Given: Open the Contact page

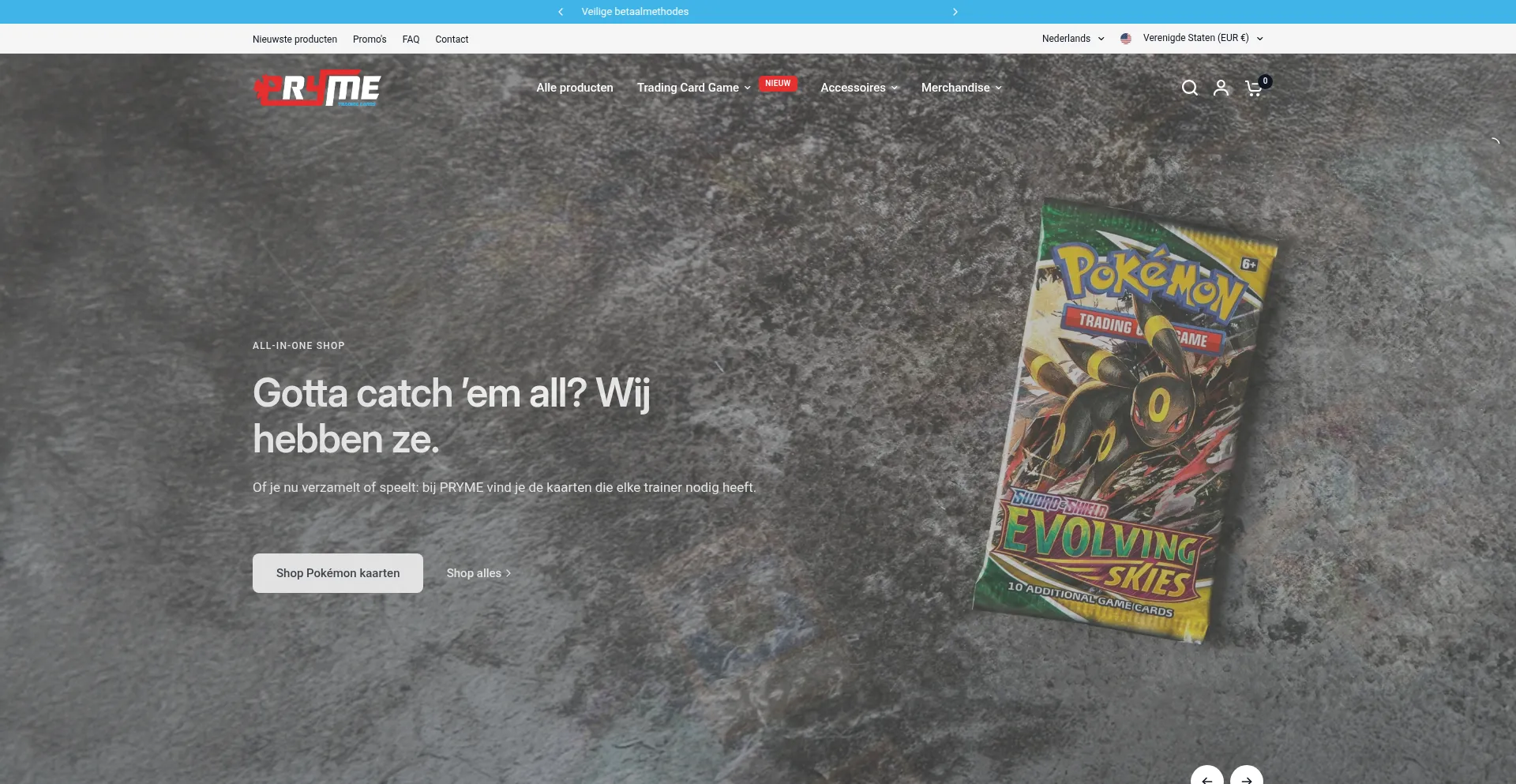Looking at the screenshot, I should [x=452, y=39].
